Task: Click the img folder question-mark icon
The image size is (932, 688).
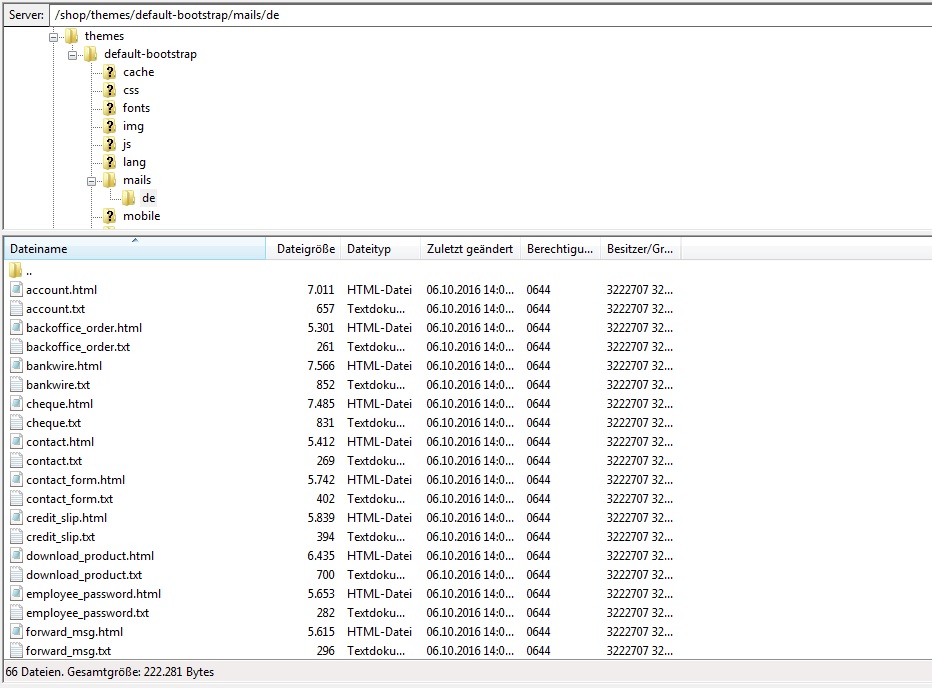Action: click(x=109, y=126)
